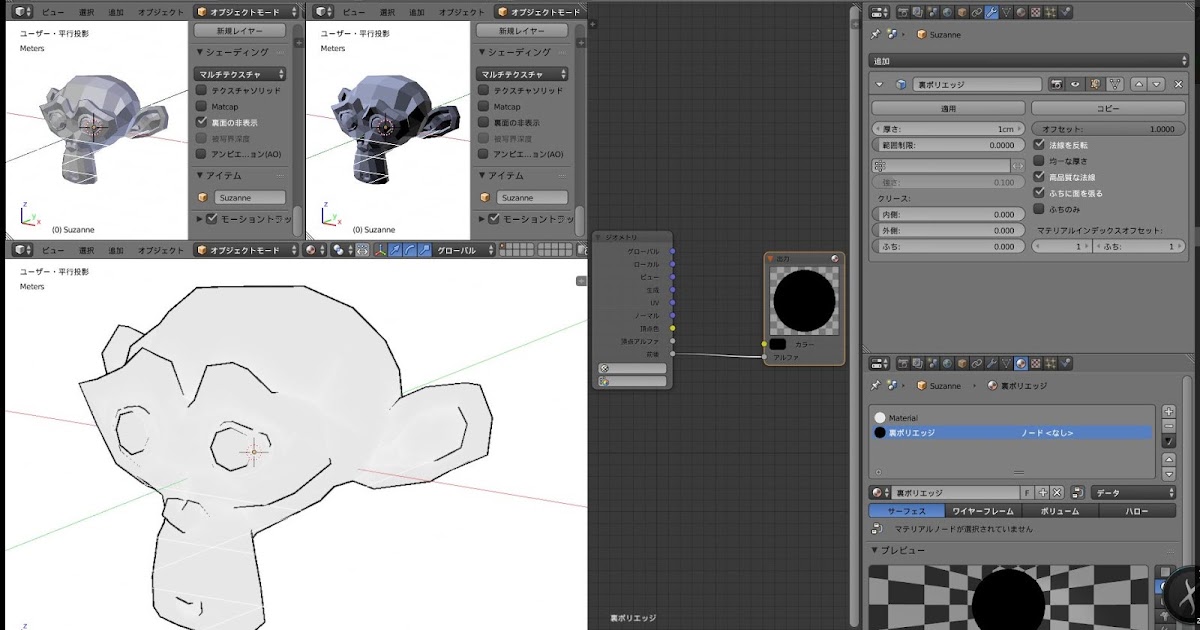Remove the 裏ポリエッジ modifier with the X icon
This screenshot has height=630, width=1200.
pos(1178,85)
